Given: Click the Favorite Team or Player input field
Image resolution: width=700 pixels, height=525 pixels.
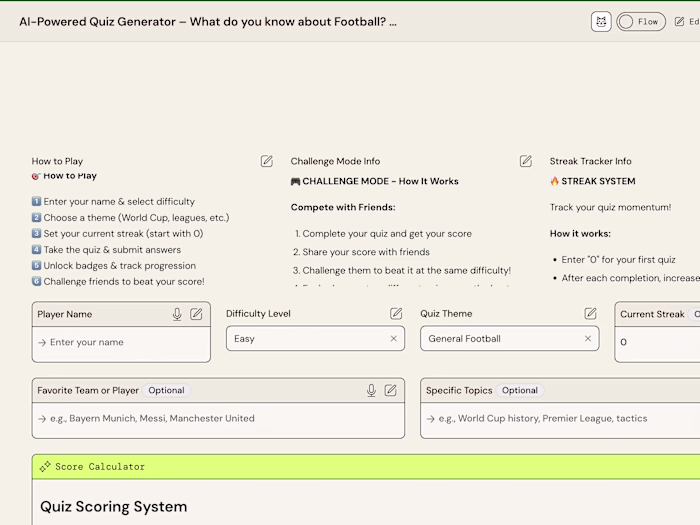Looking at the screenshot, I should pos(218,419).
